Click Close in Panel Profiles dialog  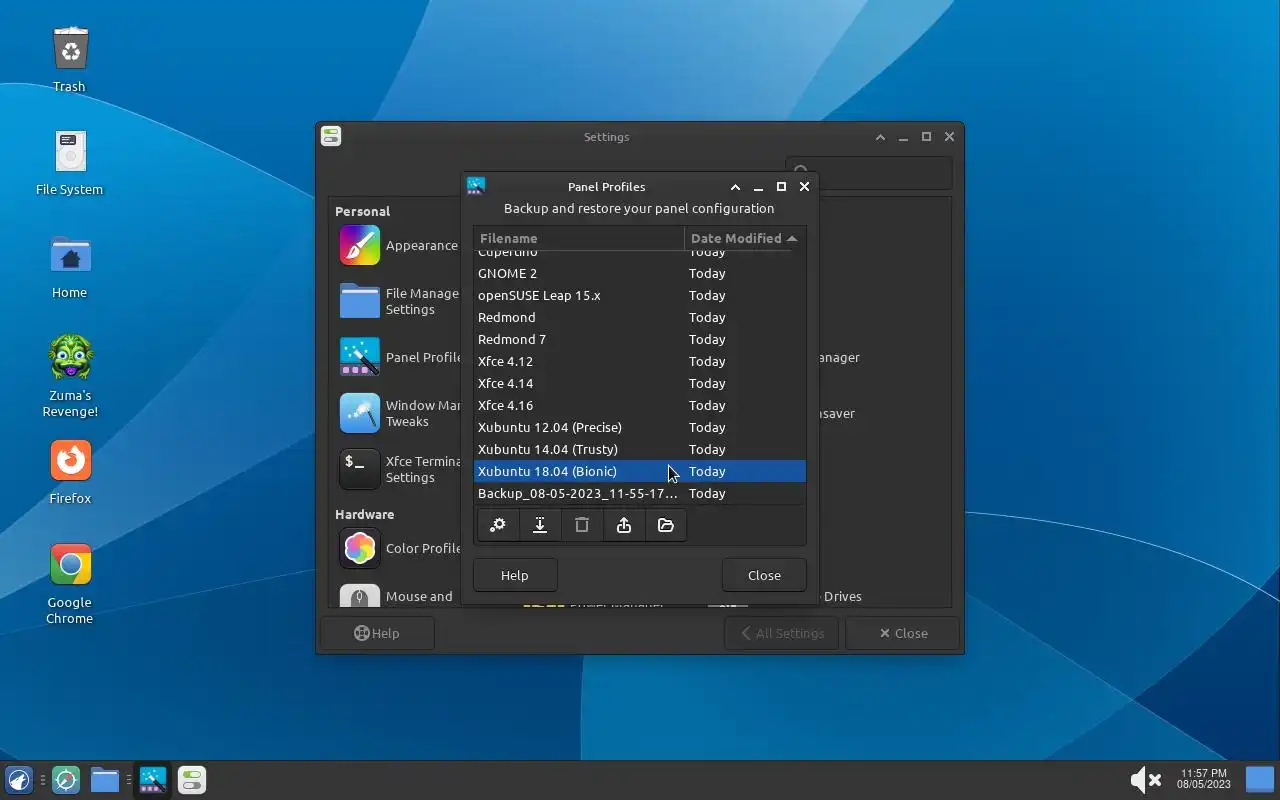[x=764, y=575]
